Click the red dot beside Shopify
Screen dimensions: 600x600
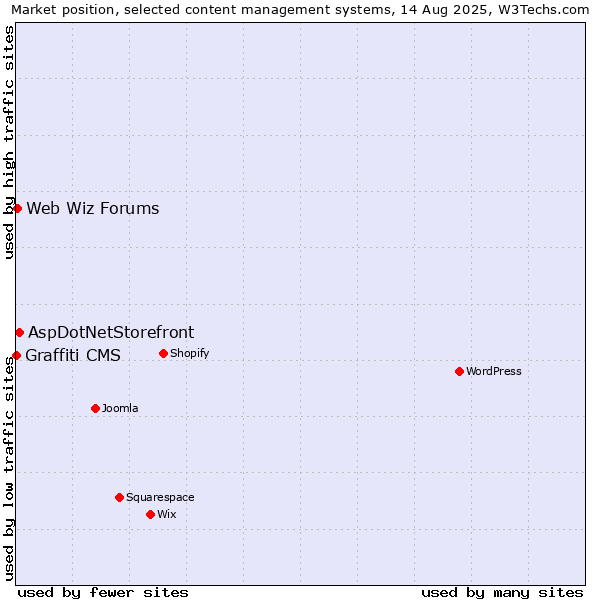point(163,353)
